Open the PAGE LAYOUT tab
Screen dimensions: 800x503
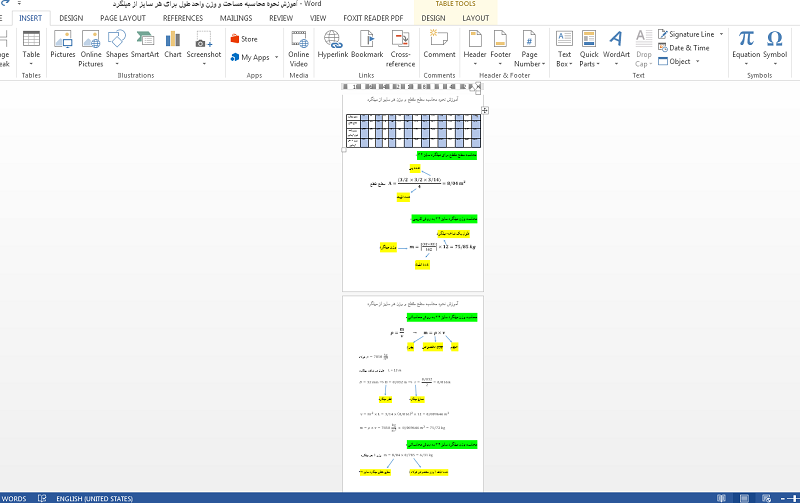point(123,18)
